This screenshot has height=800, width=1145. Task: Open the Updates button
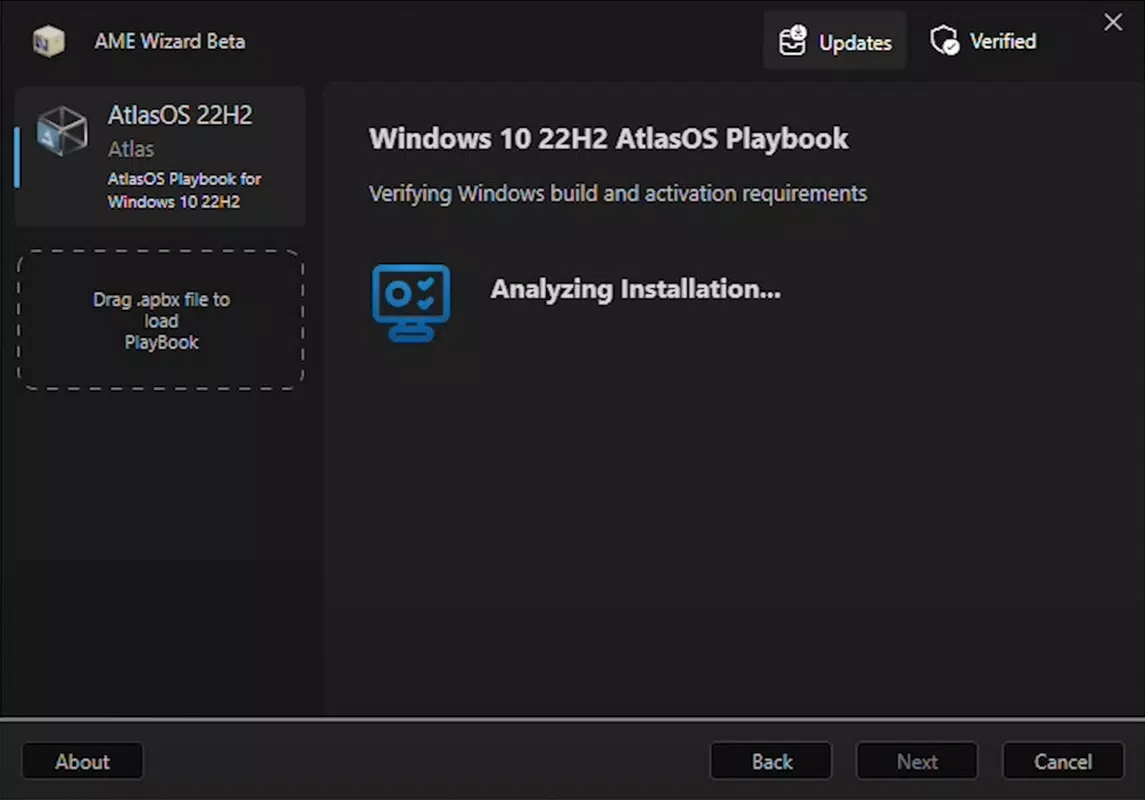pyautogui.click(x=835, y=41)
